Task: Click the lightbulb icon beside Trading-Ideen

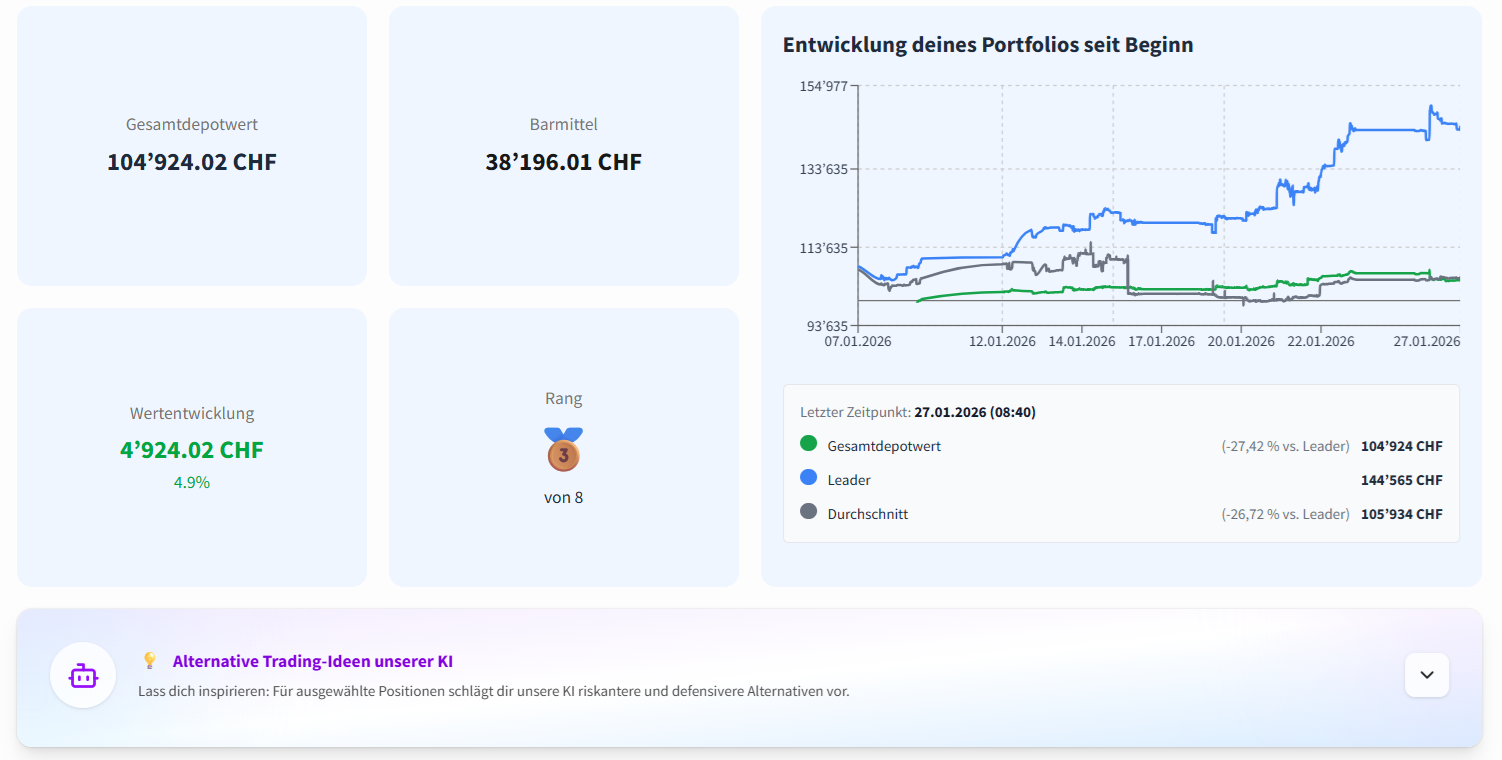Action: pos(150,661)
